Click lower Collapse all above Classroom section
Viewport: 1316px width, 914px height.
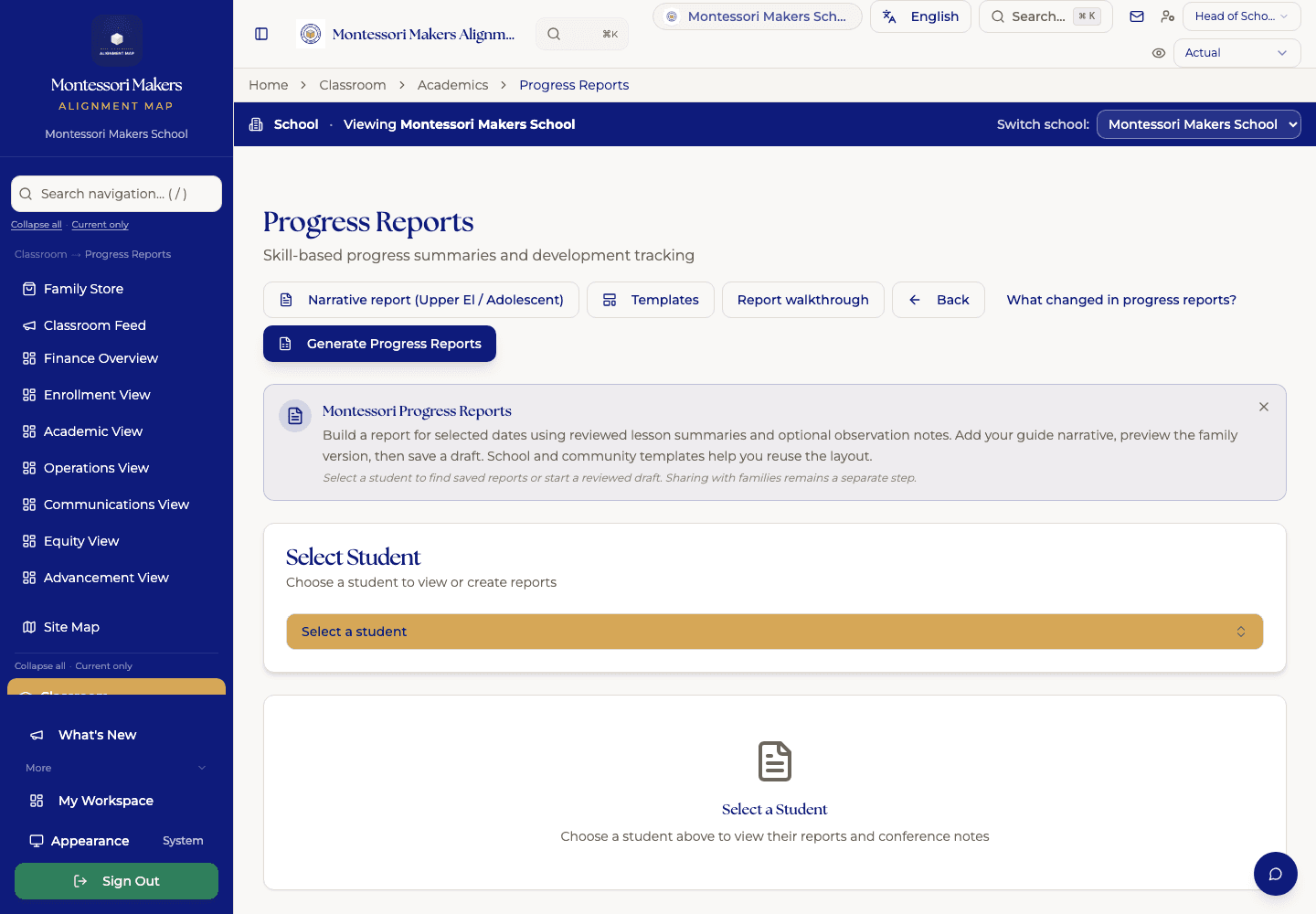click(40, 666)
